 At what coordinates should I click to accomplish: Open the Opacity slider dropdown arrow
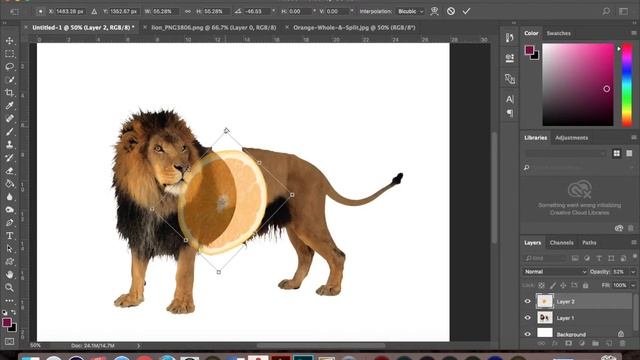(633, 272)
